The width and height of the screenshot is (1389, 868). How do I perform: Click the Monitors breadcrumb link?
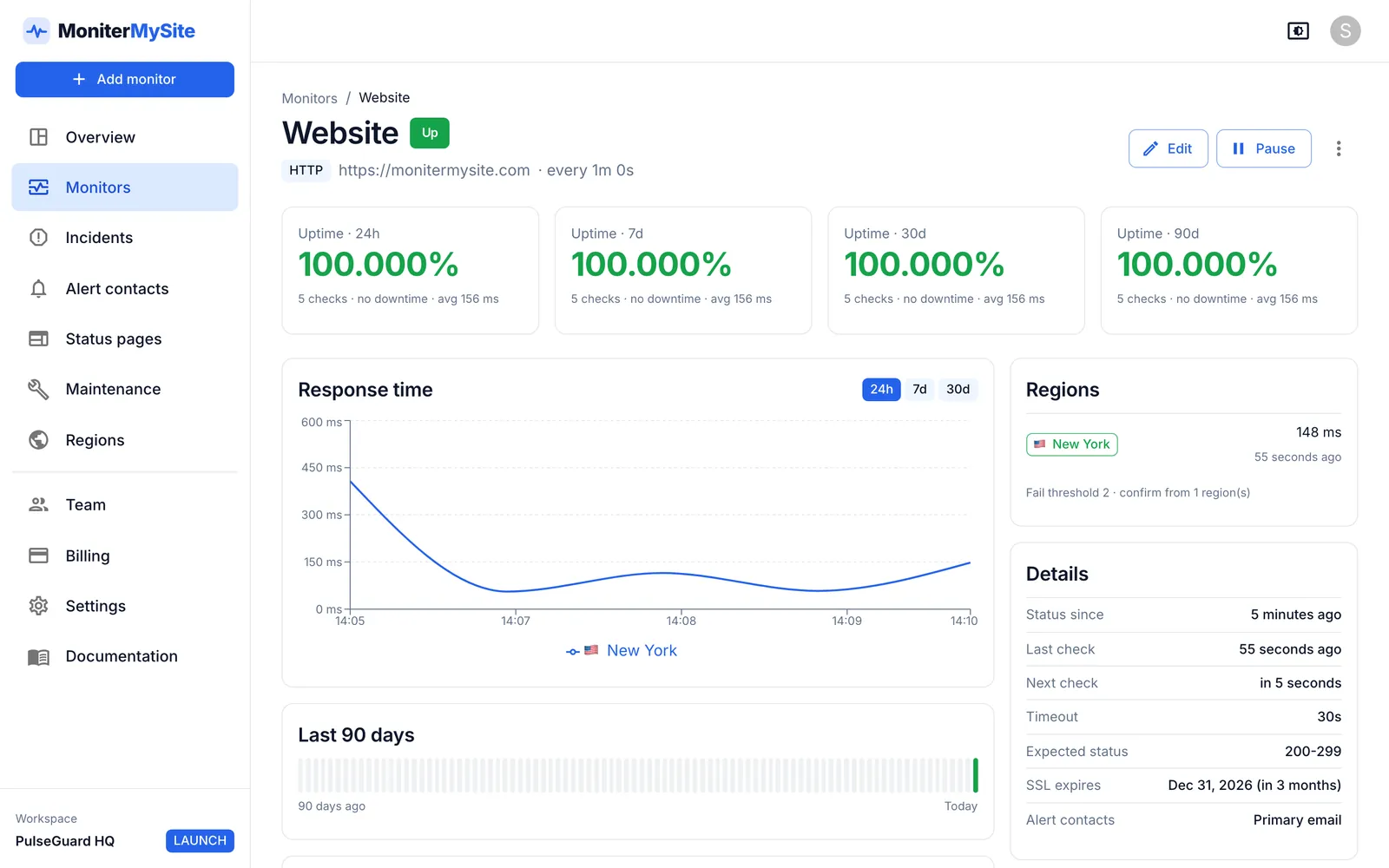pyautogui.click(x=309, y=98)
